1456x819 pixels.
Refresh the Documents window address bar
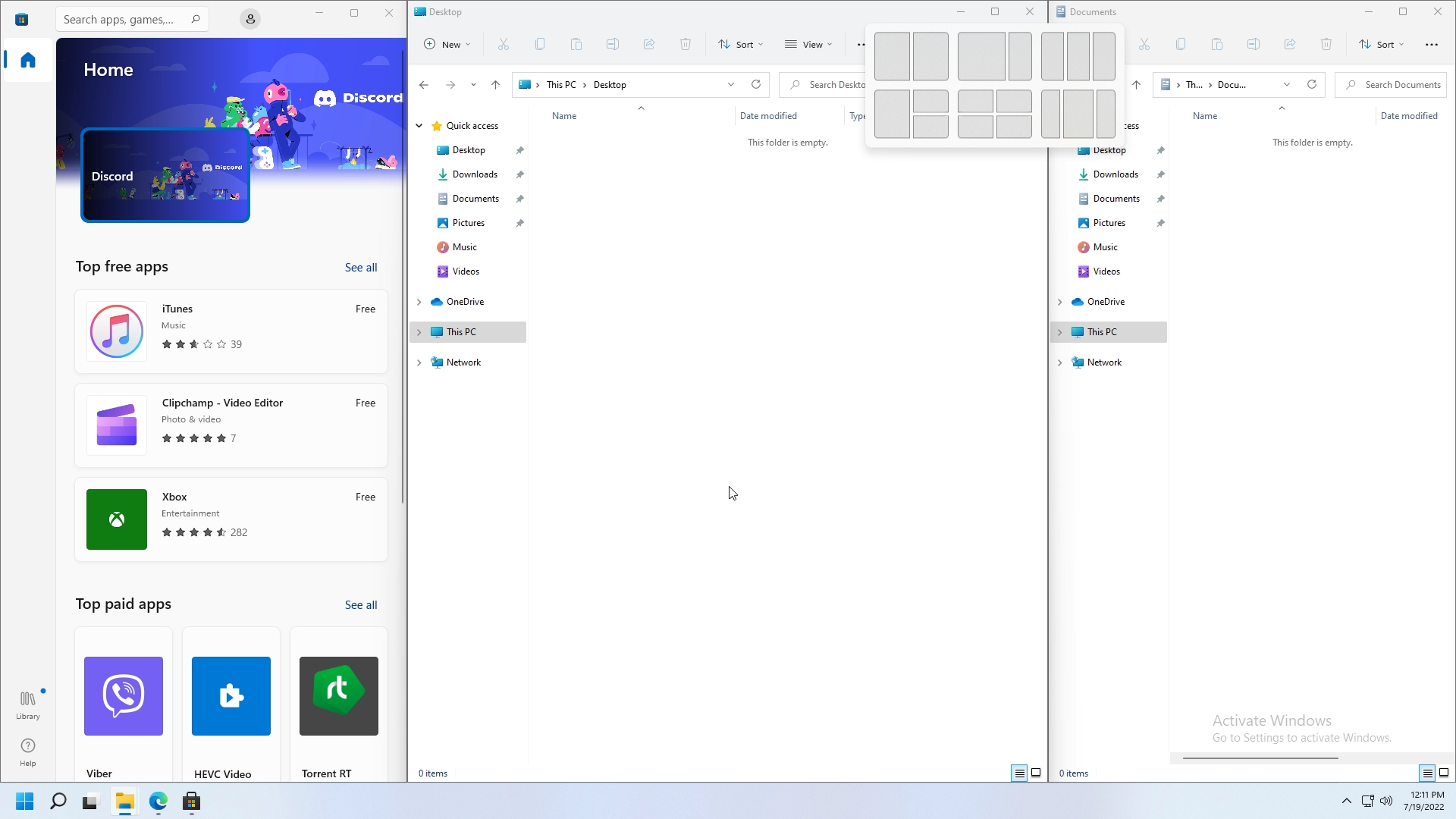1312,84
